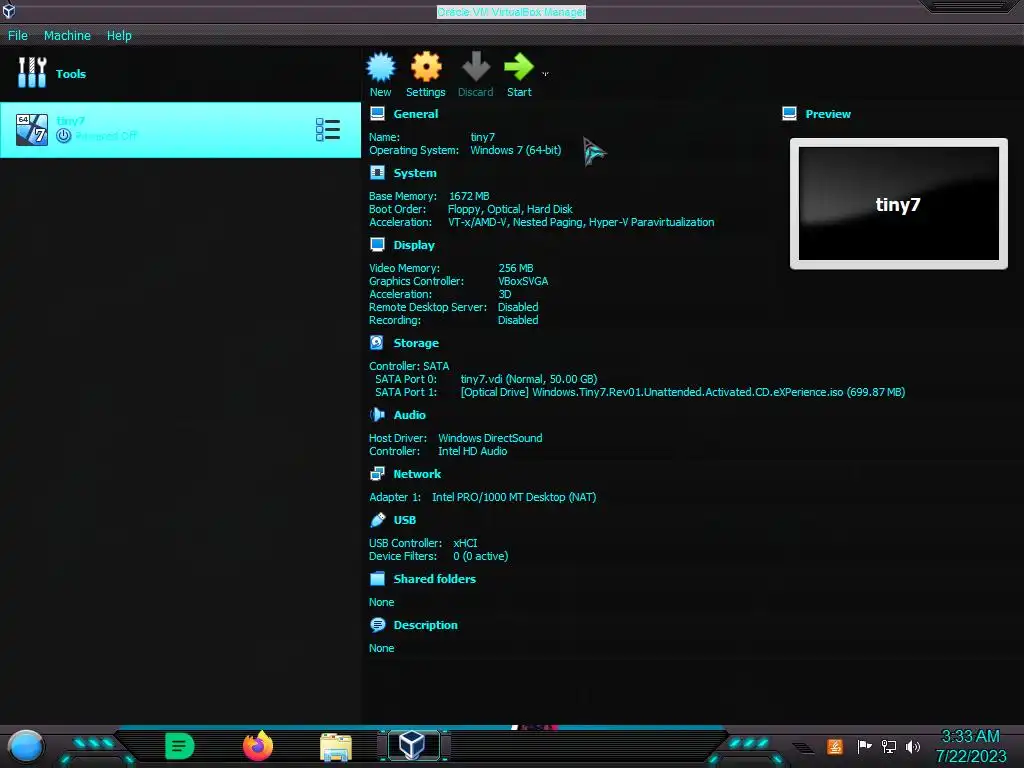Click the General section monitor icon
The height and width of the screenshot is (768, 1024).
tap(377, 114)
